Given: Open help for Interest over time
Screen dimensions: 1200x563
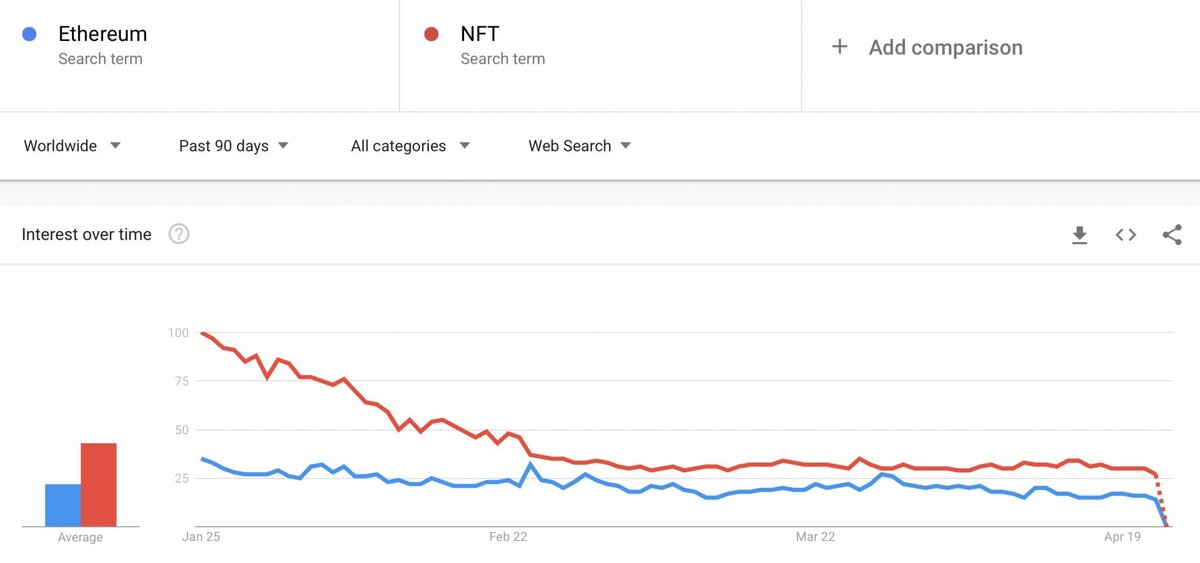Looking at the screenshot, I should pyautogui.click(x=179, y=235).
